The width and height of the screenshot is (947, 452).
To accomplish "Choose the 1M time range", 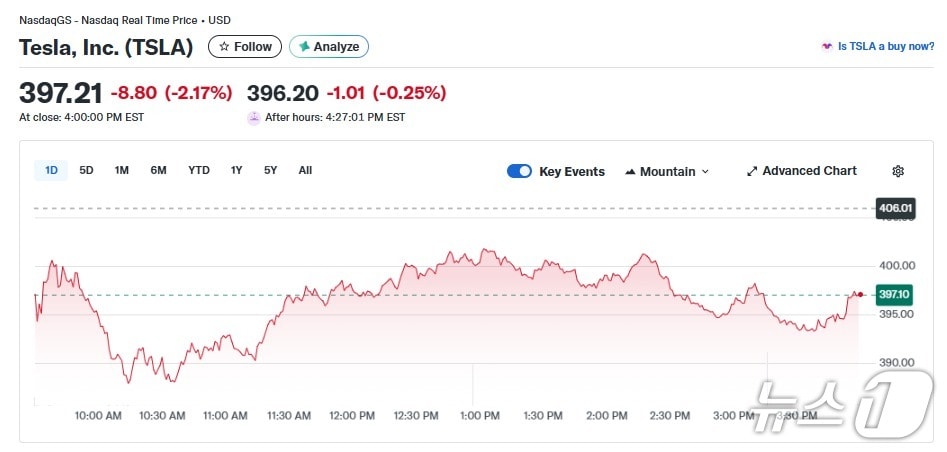I will [121, 170].
